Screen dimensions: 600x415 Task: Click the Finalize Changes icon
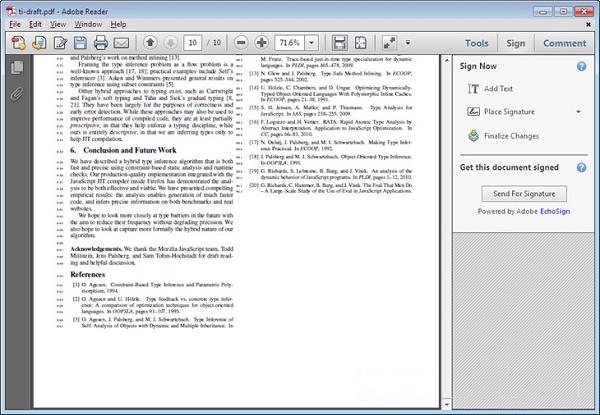[x=473, y=136]
